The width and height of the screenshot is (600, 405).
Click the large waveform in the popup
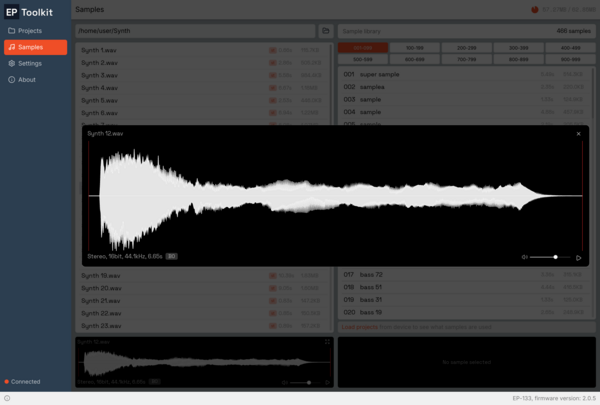pyautogui.click(x=335, y=196)
